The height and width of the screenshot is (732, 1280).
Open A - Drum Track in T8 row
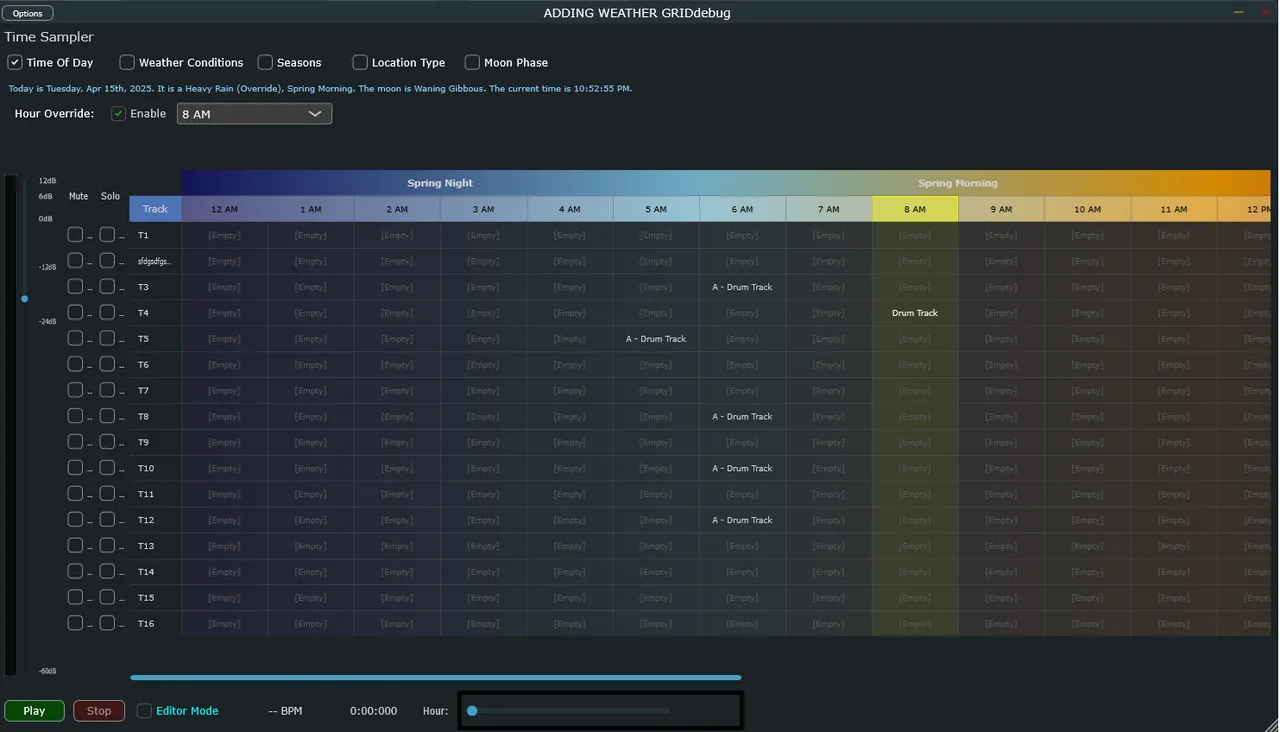742,416
